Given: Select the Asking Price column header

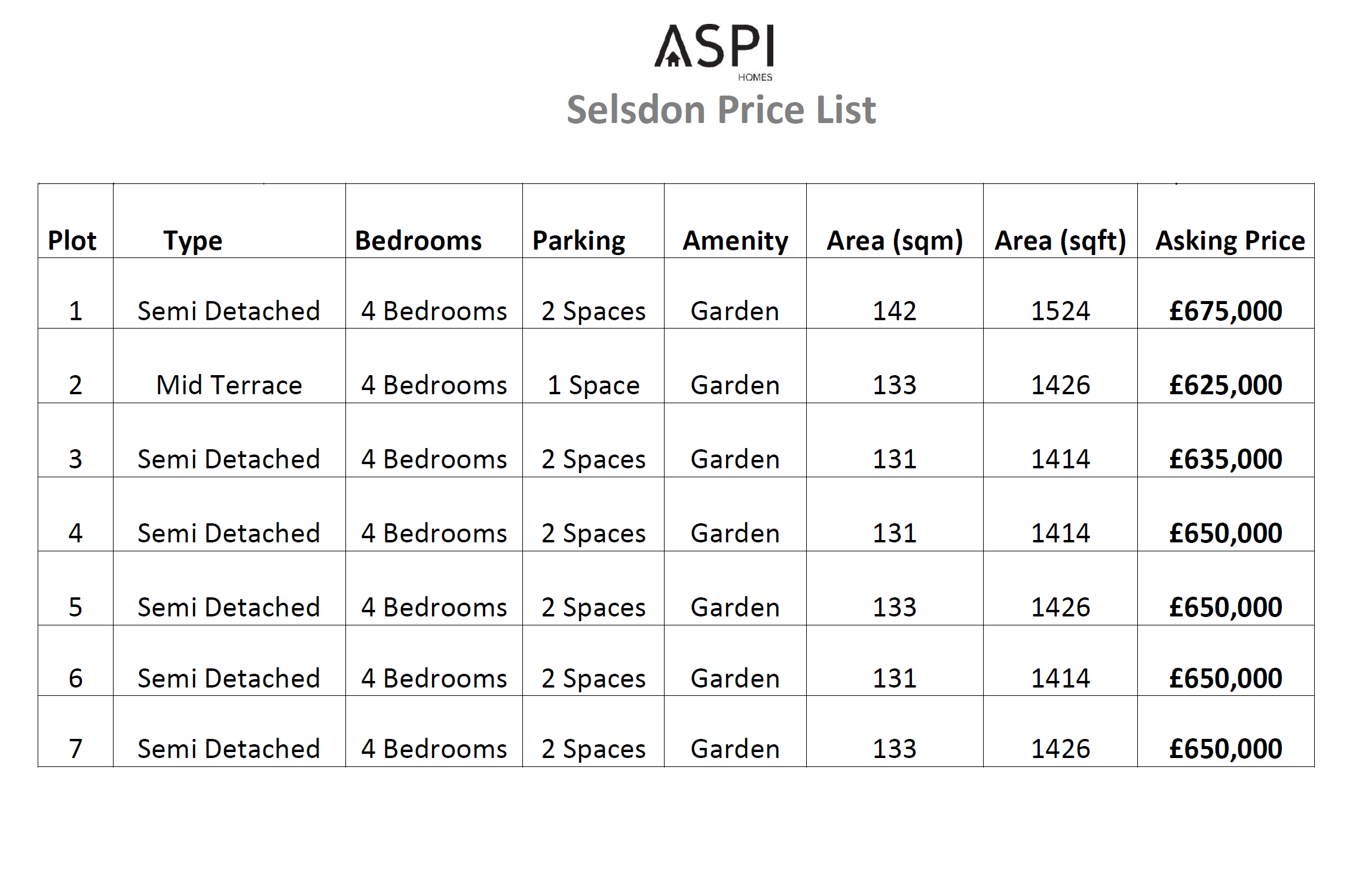Looking at the screenshot, I should 1230,241.
